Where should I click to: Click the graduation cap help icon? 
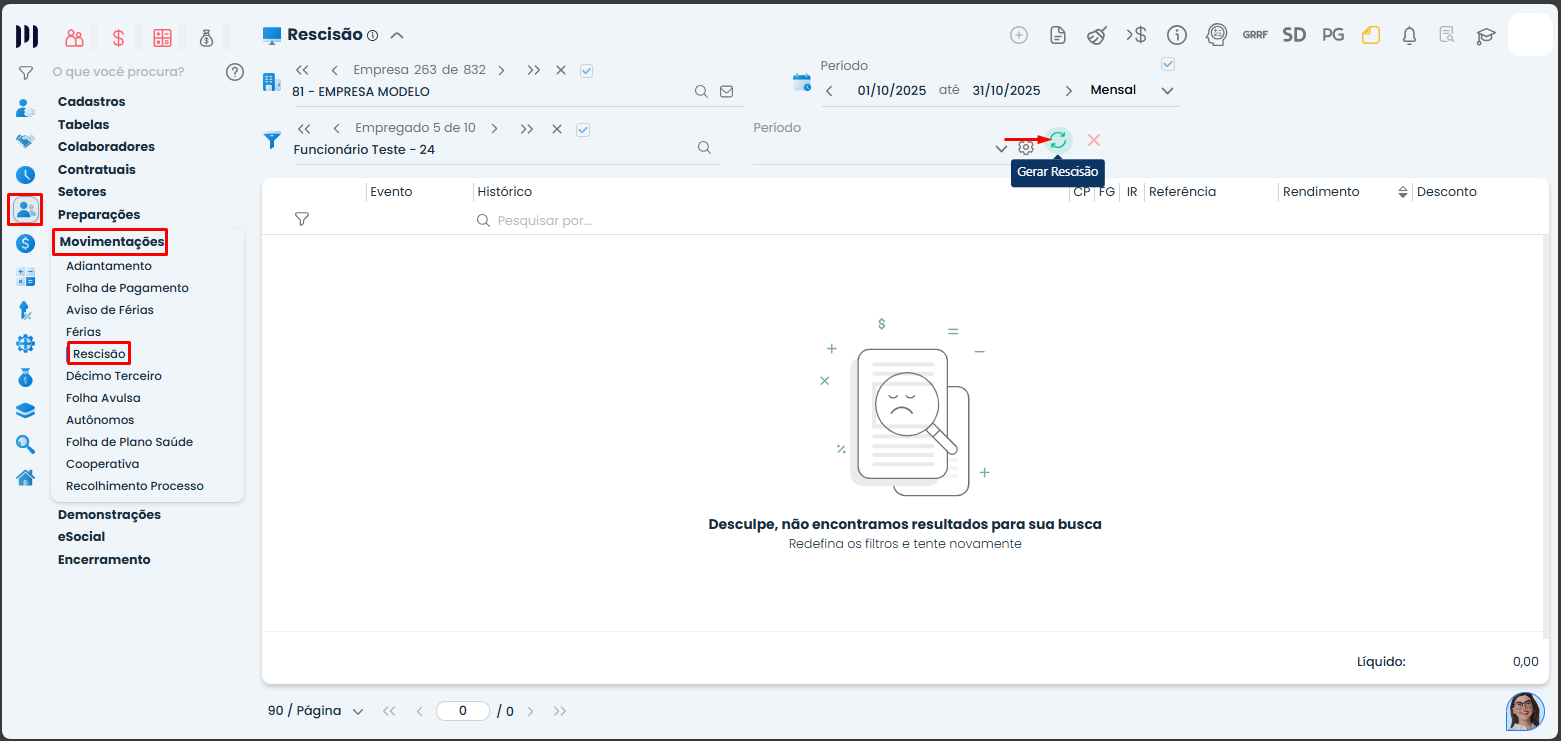(x=1485, y=35)
